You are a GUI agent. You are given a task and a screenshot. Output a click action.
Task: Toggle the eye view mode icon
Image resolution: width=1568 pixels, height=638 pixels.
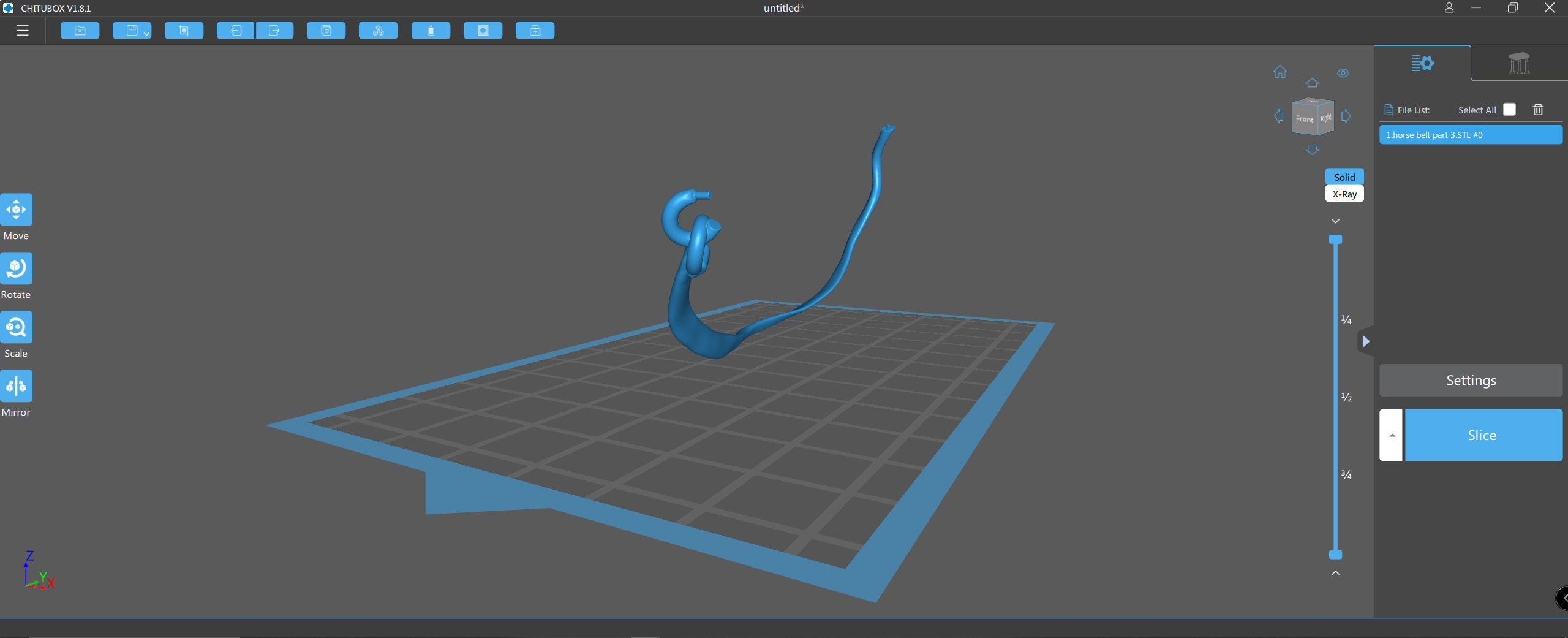[1343, 73]
